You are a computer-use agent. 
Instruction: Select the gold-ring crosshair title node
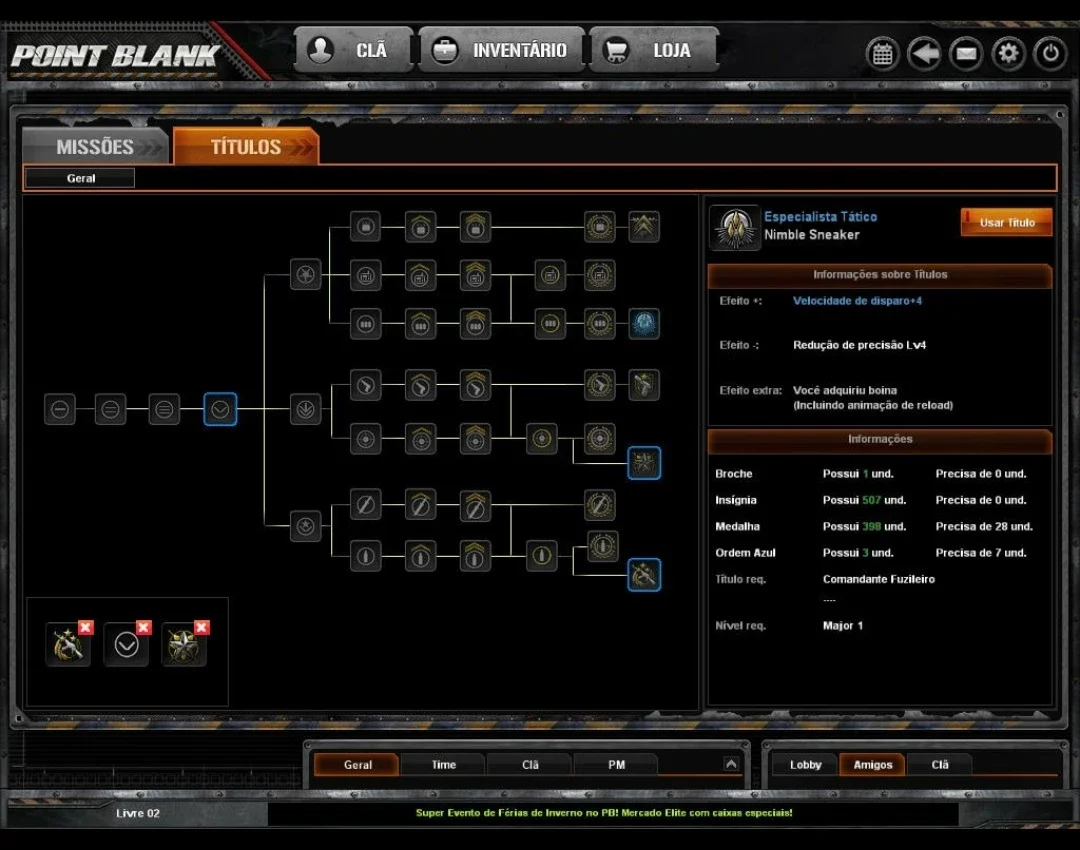point(542,439)
